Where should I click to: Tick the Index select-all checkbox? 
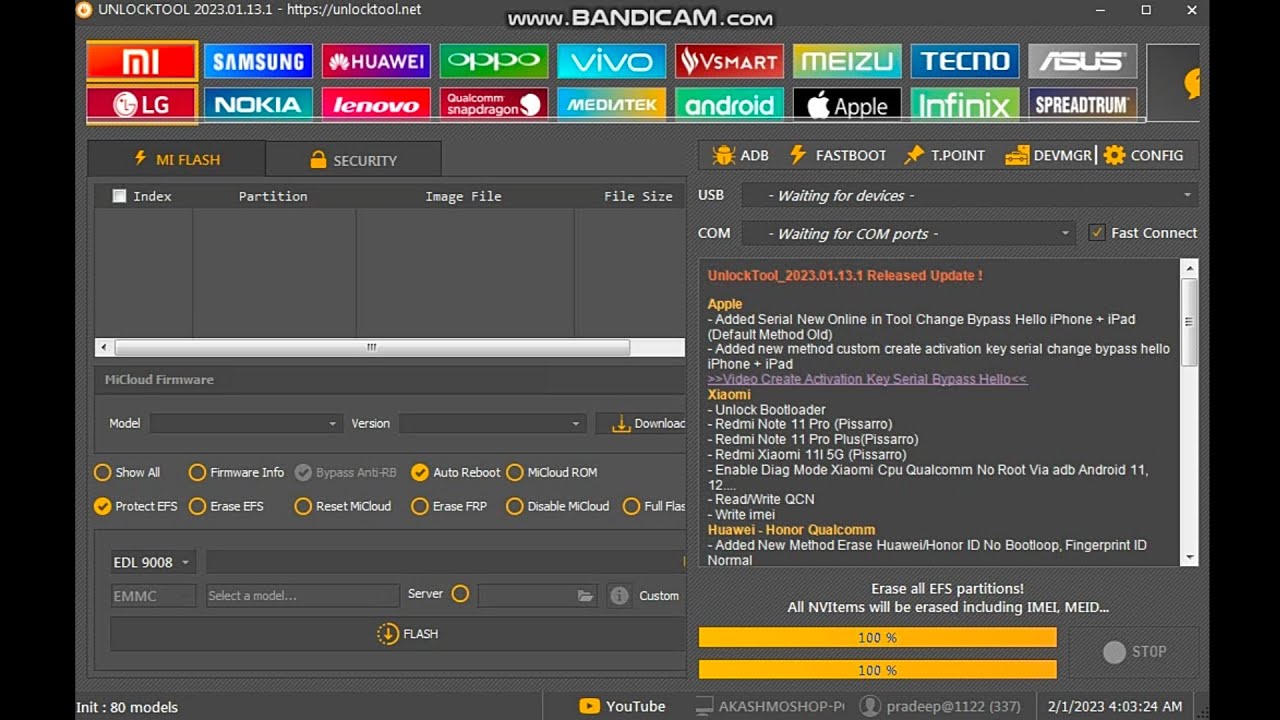point(120,196)
